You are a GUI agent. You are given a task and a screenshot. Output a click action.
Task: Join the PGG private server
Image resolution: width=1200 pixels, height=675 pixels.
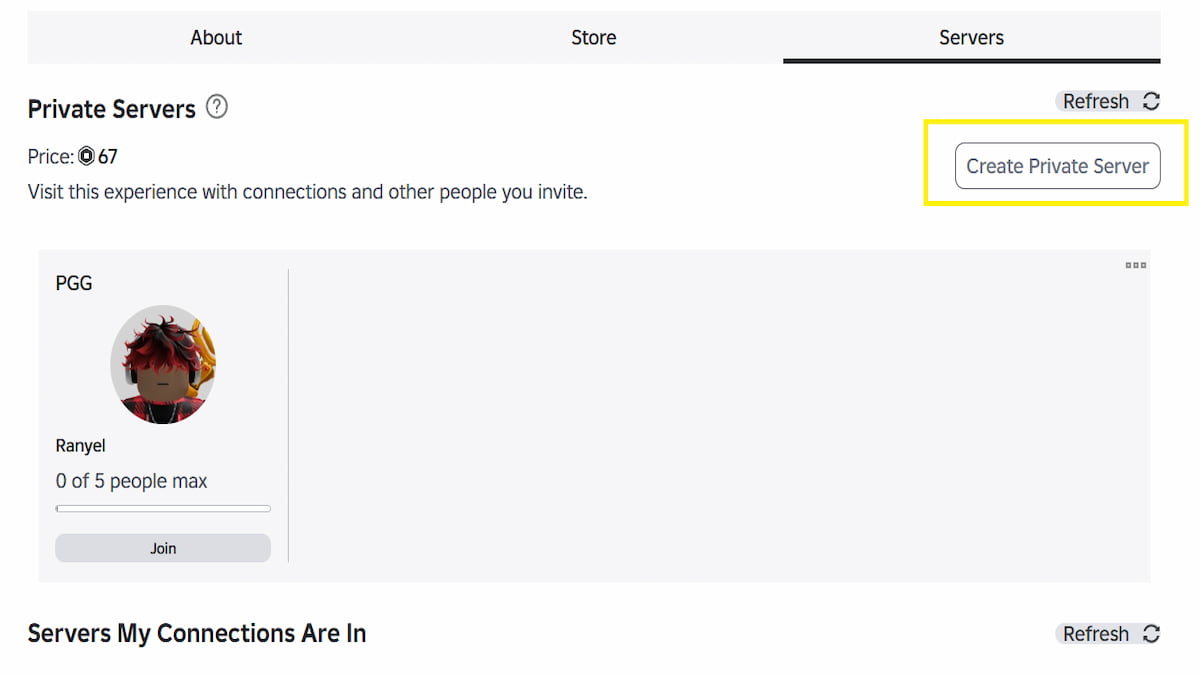coord(162,547)
